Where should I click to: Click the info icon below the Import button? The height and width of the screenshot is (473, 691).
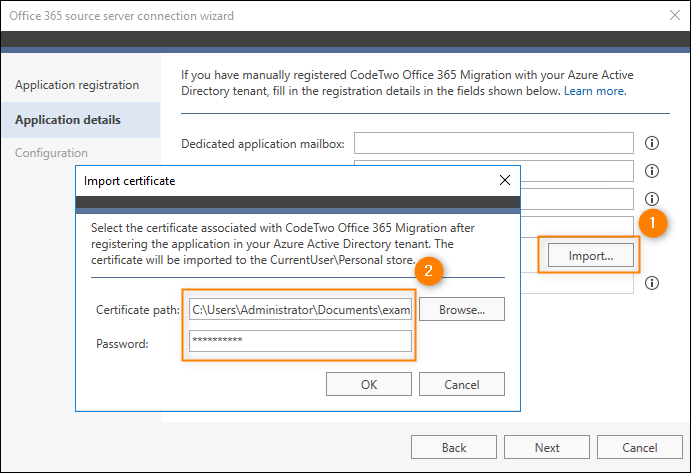pos(652,283)
